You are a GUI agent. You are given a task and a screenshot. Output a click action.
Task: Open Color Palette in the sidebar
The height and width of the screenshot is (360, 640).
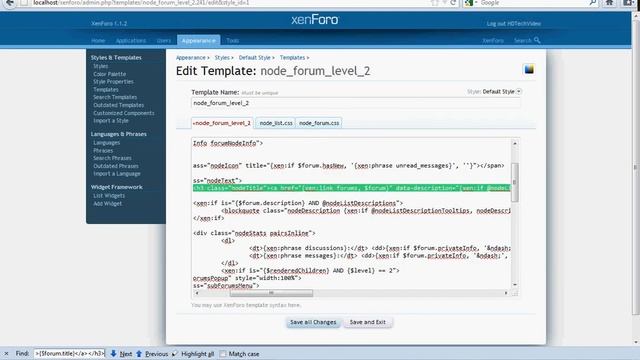coord(109,74)
